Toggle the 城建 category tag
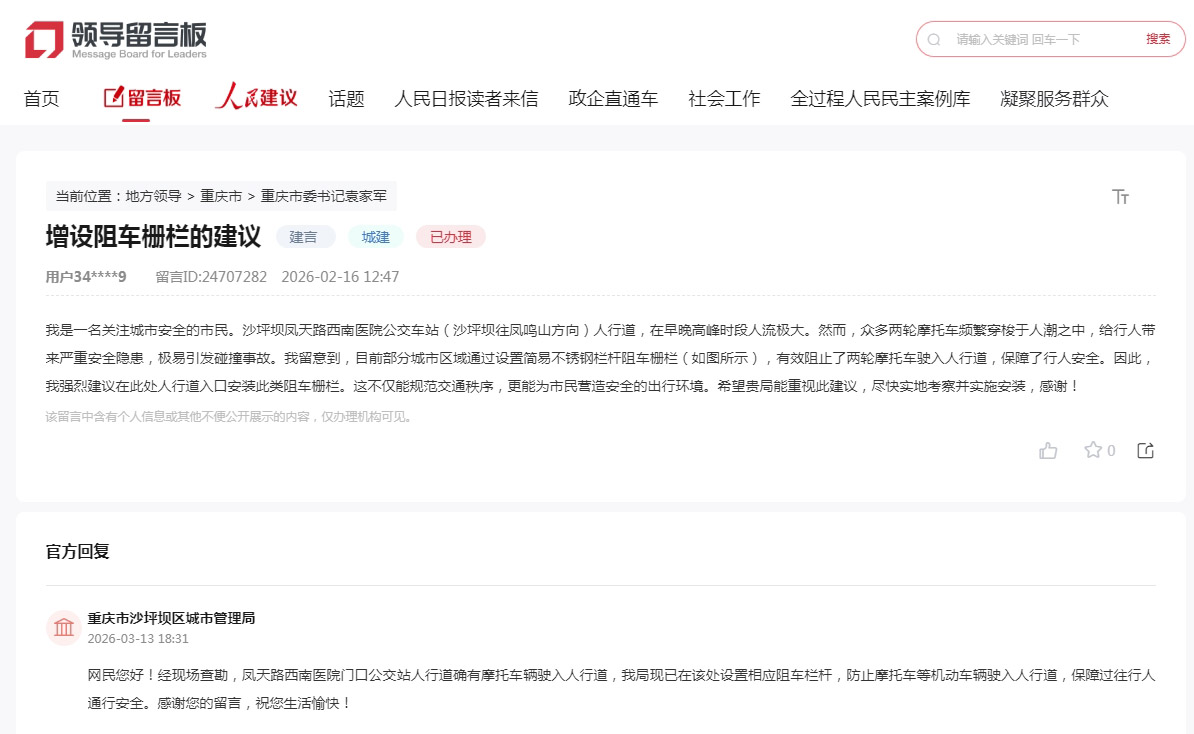The width and height of the screenshot is (1194, 734). tap(375, 237)
